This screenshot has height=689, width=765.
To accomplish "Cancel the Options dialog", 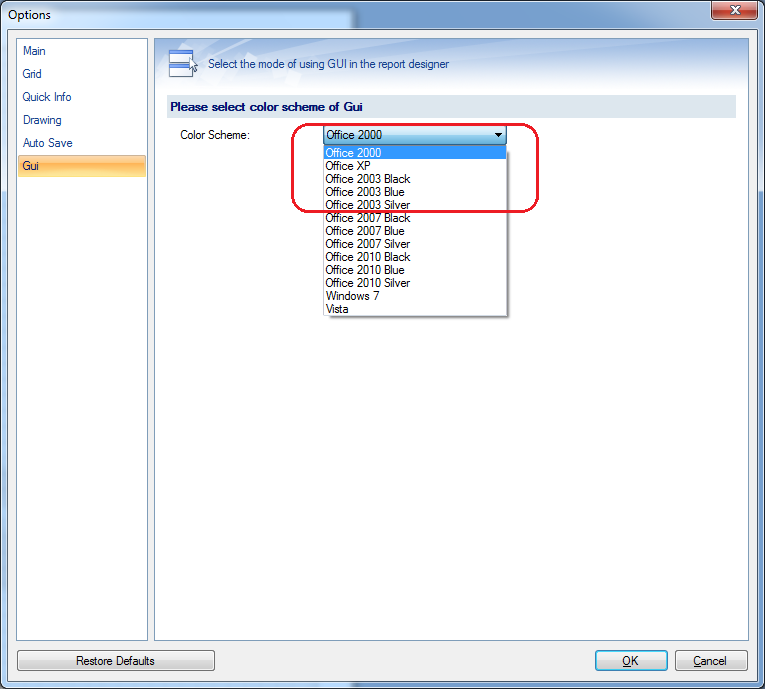I will click(x=711, y=661).
